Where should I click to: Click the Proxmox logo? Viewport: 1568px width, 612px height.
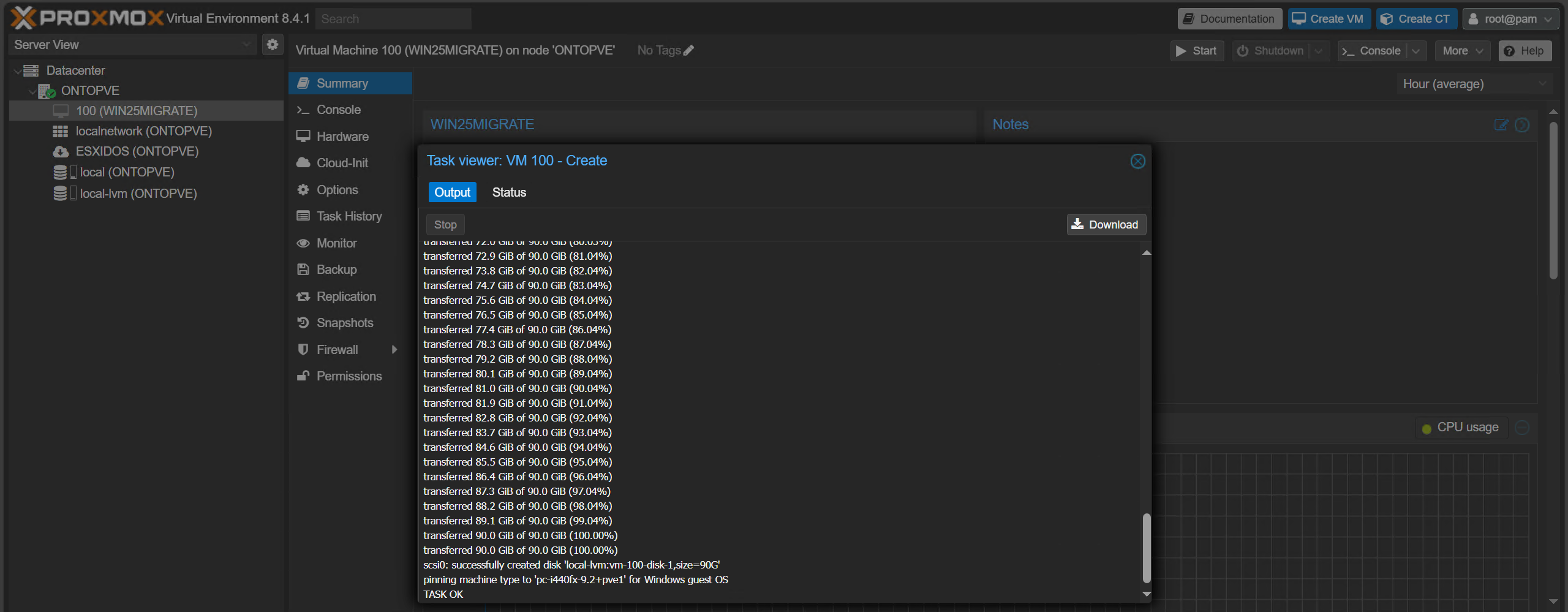[x=88, y=18]
